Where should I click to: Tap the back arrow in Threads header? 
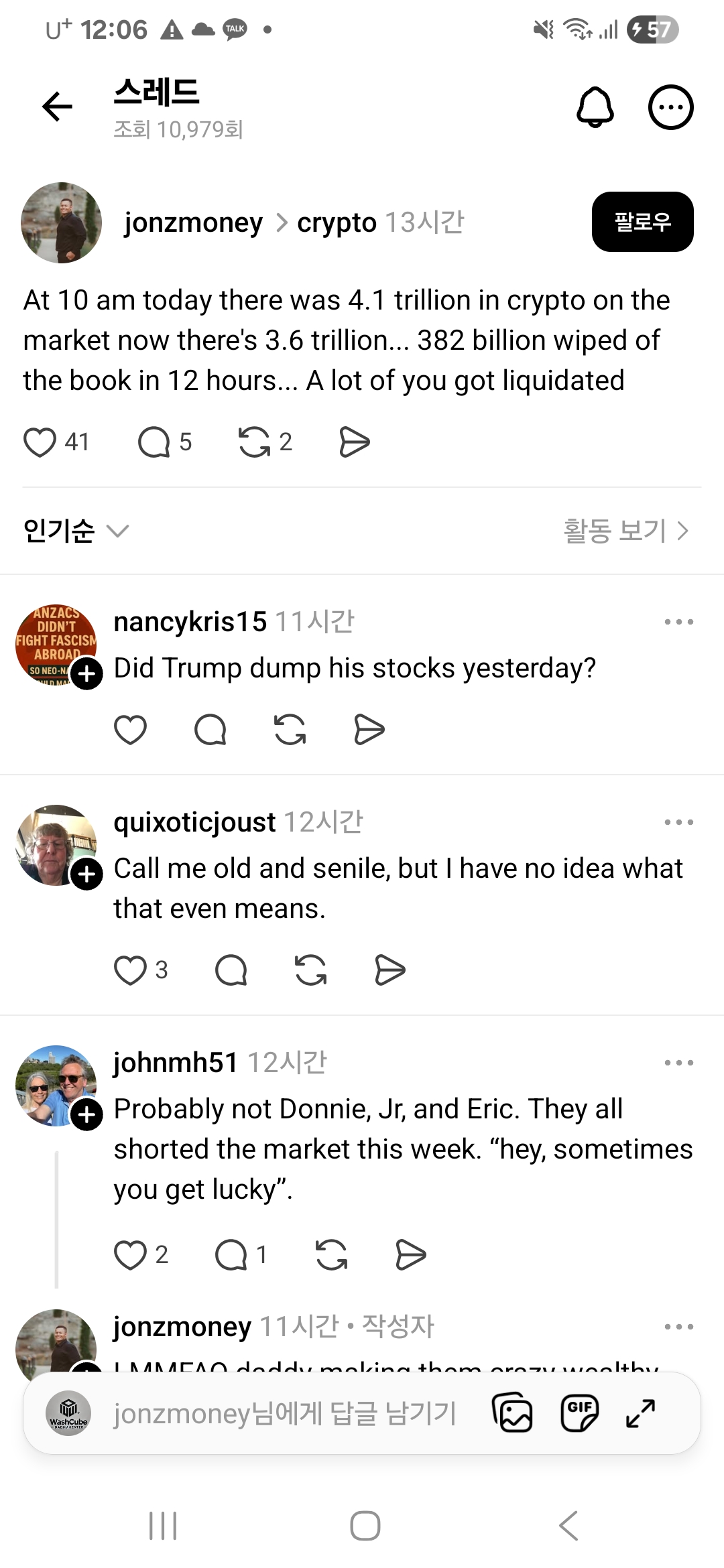tap(57, 107)
